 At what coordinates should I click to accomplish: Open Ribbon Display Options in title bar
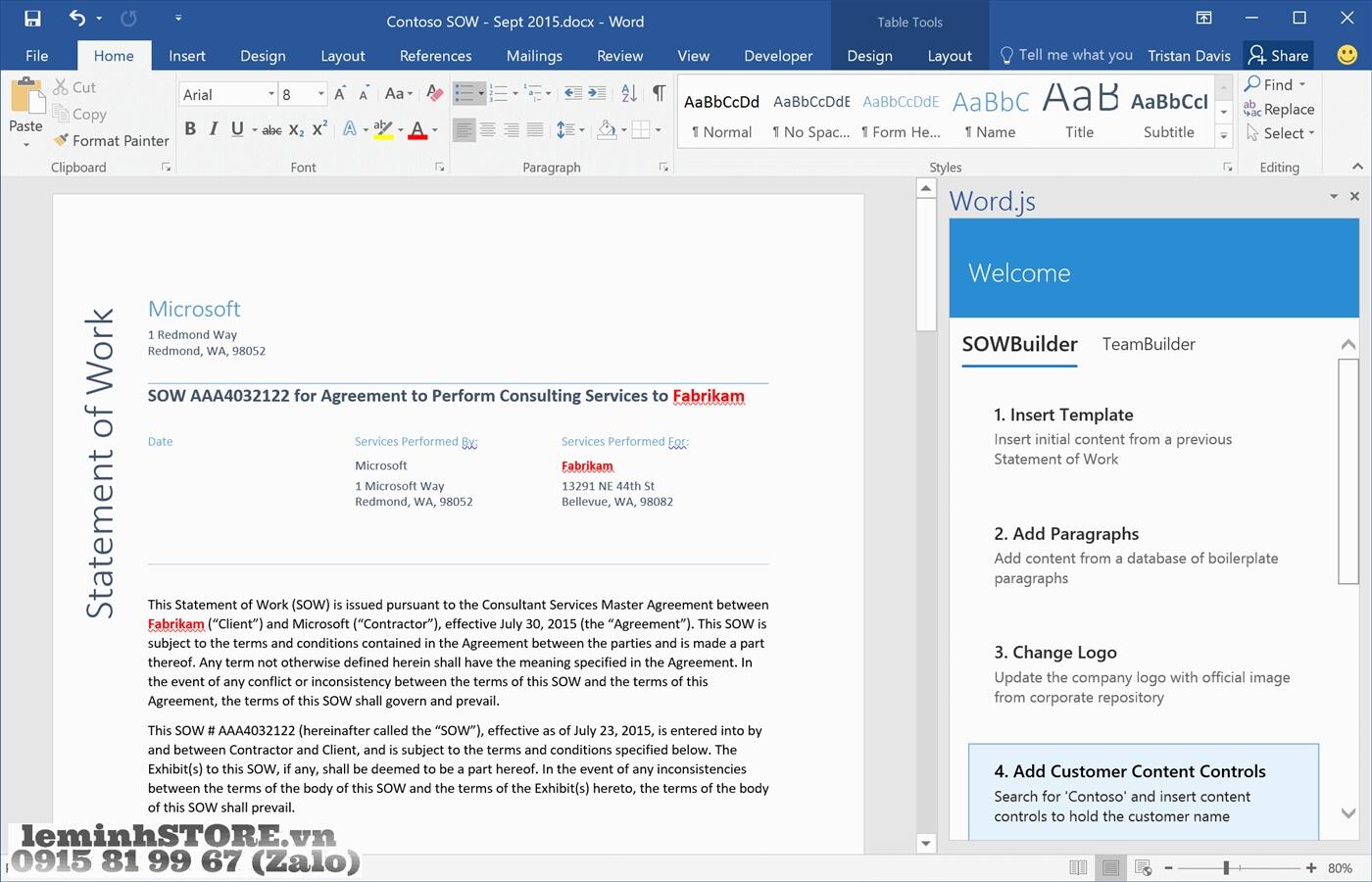(x=1203, y=19)
